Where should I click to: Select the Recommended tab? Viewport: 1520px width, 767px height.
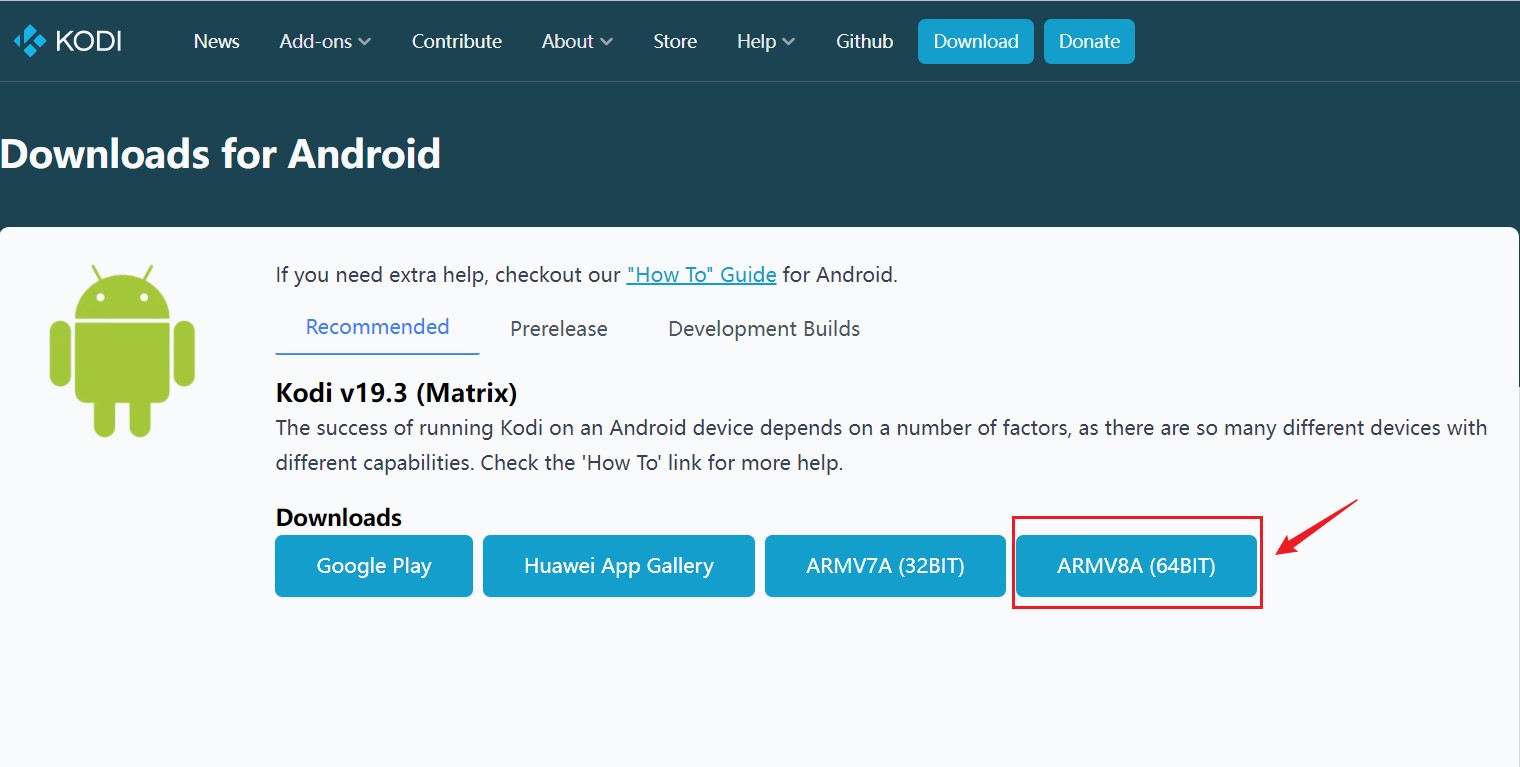[x=377, y=327]
